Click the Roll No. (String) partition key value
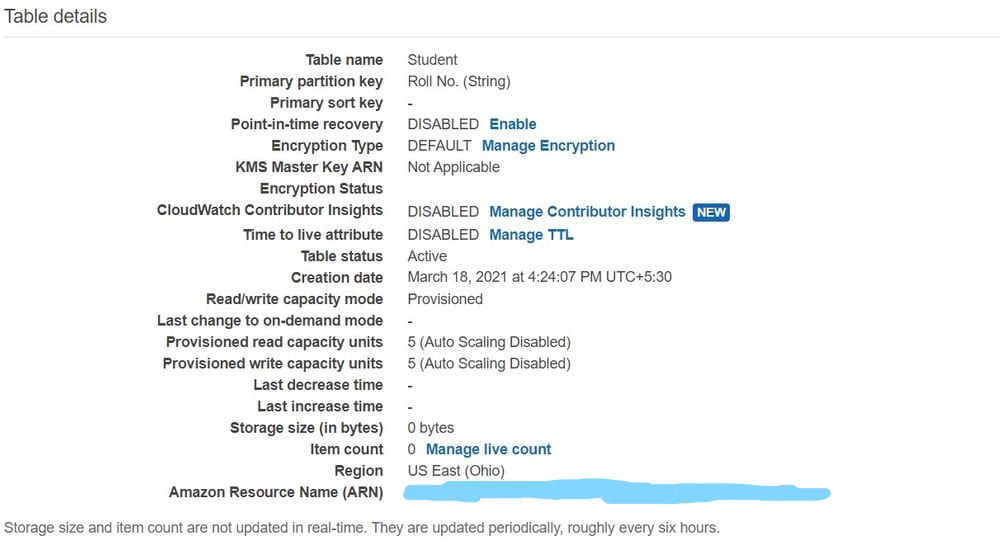Screen dimensions: 1000x550 [x=459, y=81]
